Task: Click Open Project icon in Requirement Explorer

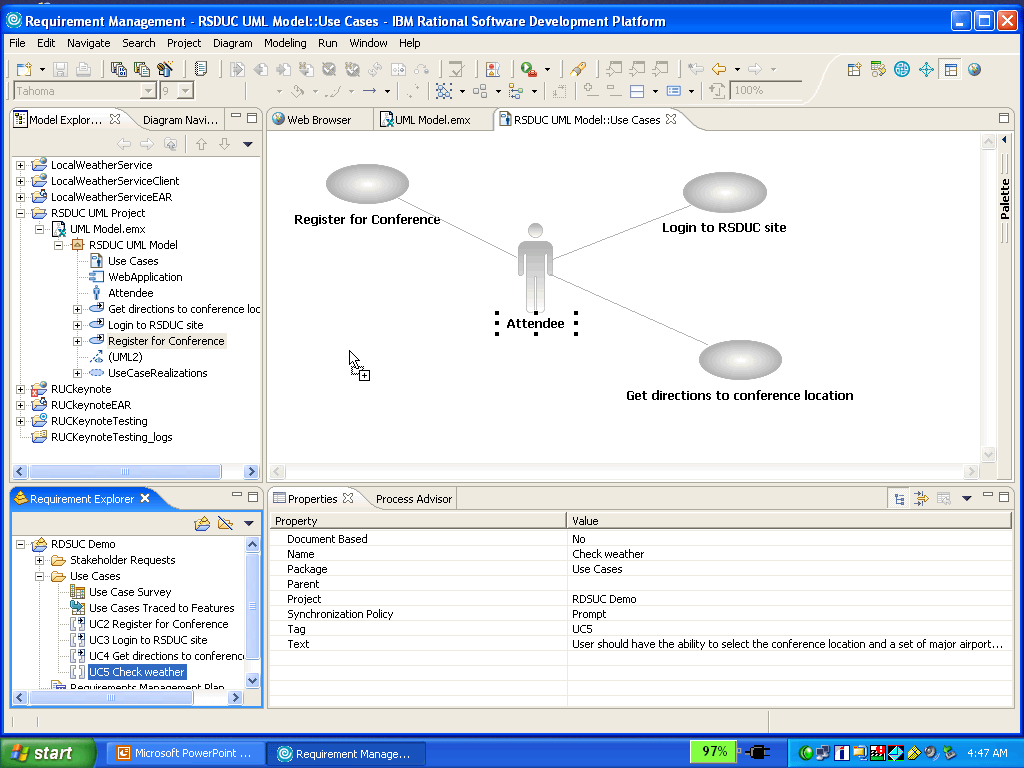Action: [202, 523]
